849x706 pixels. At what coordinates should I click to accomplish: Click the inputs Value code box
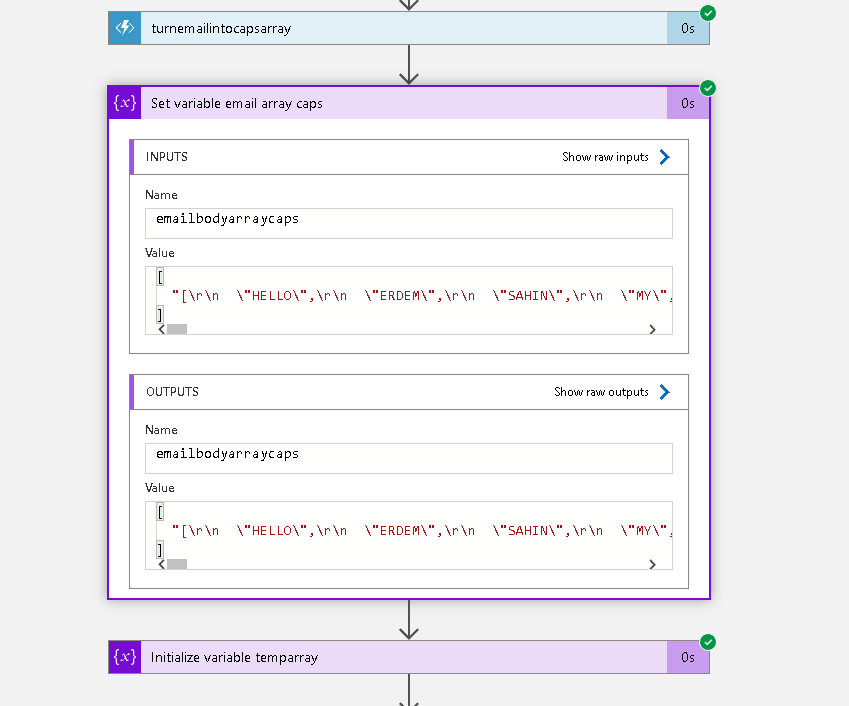pyautogui.click(x=409, y=300)
